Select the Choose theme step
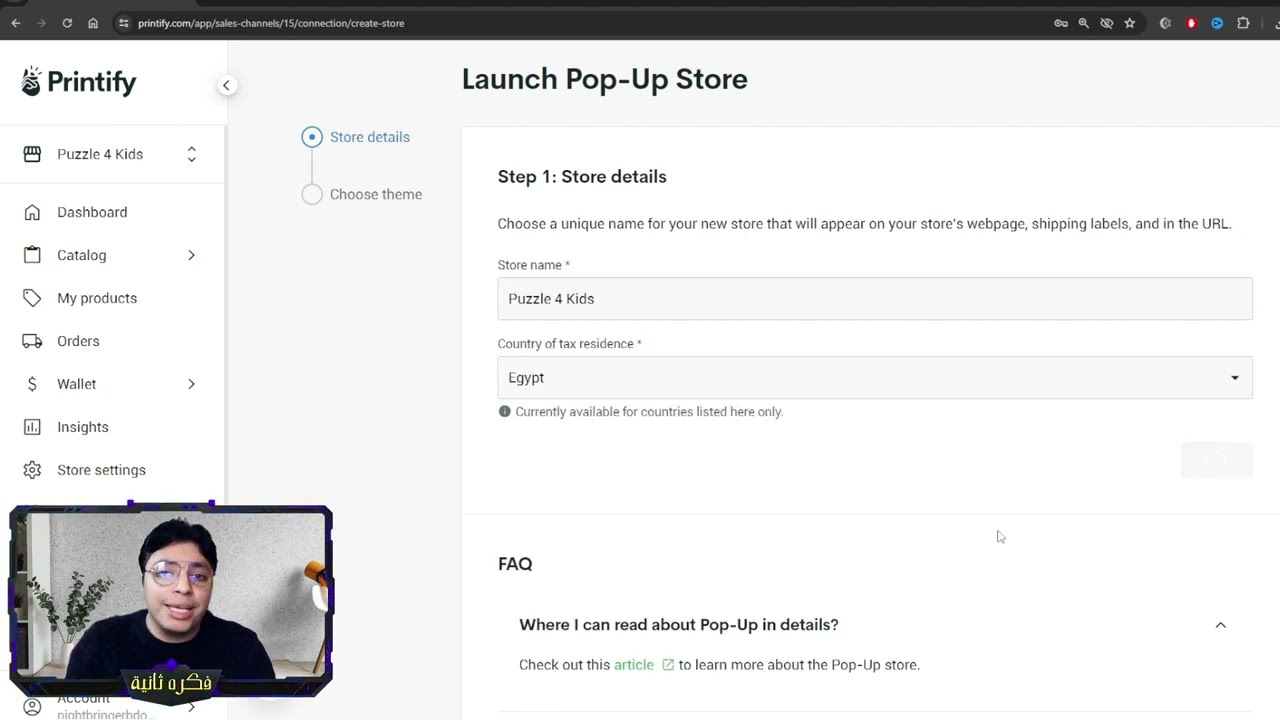 point(362,194)
